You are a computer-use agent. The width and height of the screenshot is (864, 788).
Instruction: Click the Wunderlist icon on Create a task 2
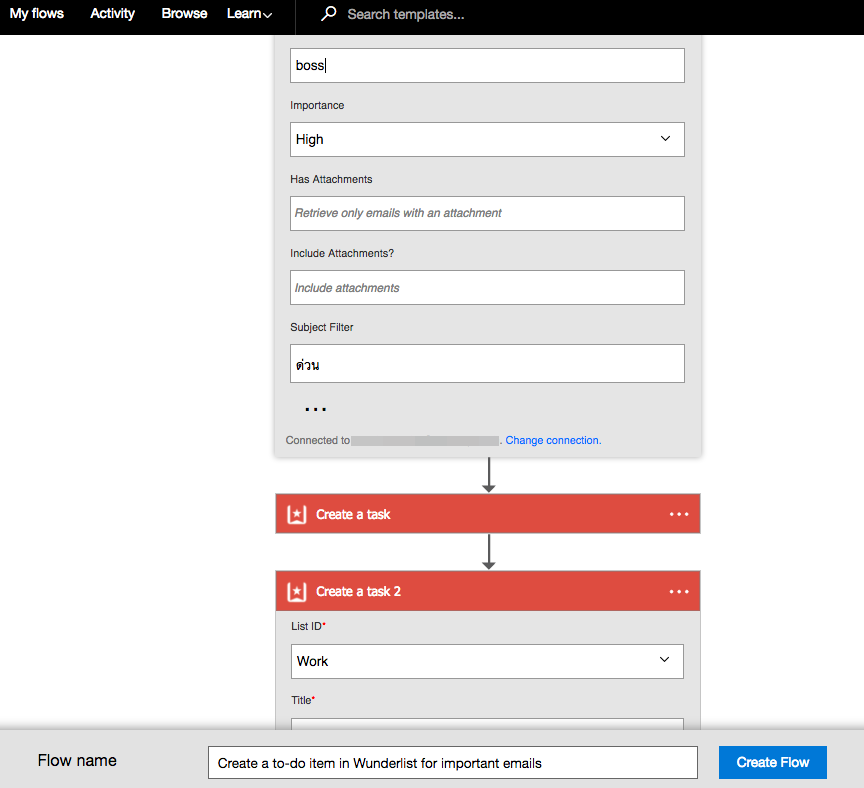click(296, 591)
